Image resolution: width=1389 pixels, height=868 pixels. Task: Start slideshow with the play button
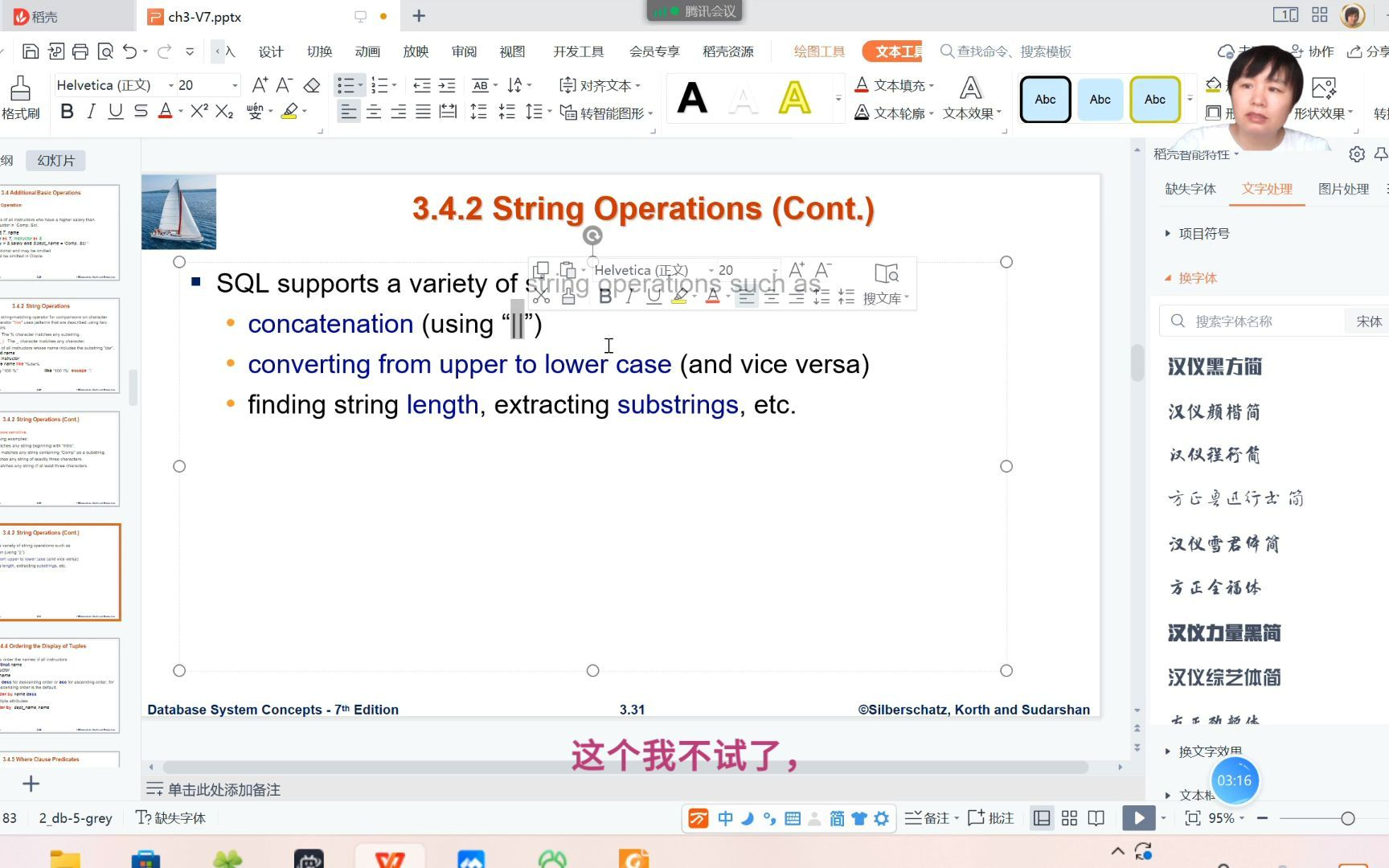1138,818
